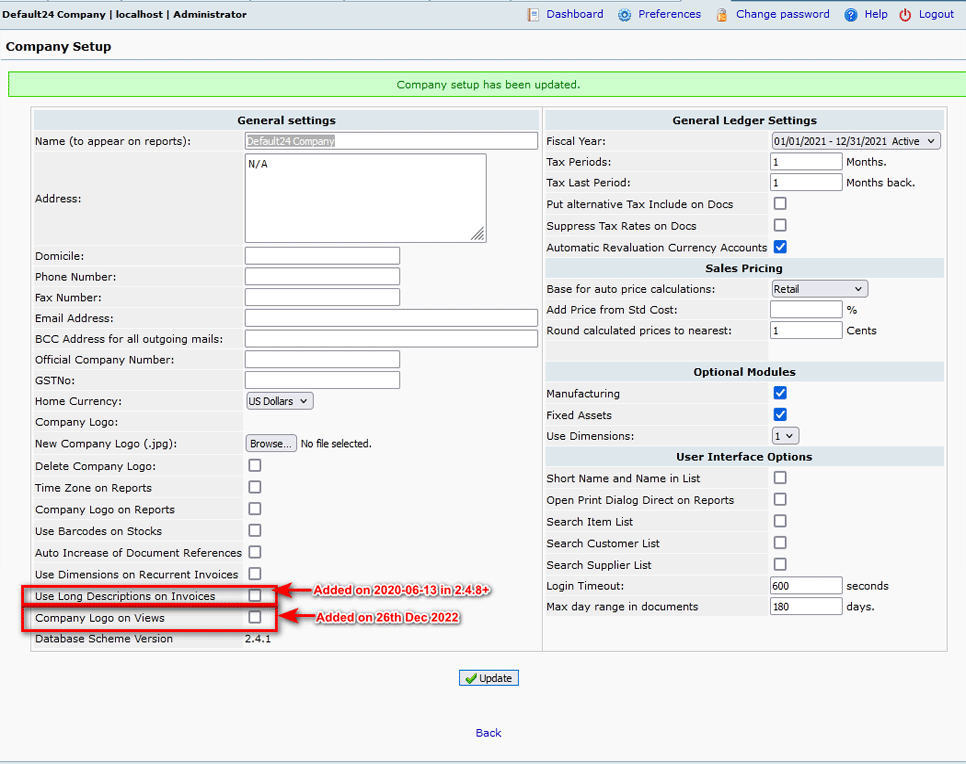Viewport: 966px width, 764px height.
Task: Click the Dashboard icon in top bar
Action: pos(533,15)
